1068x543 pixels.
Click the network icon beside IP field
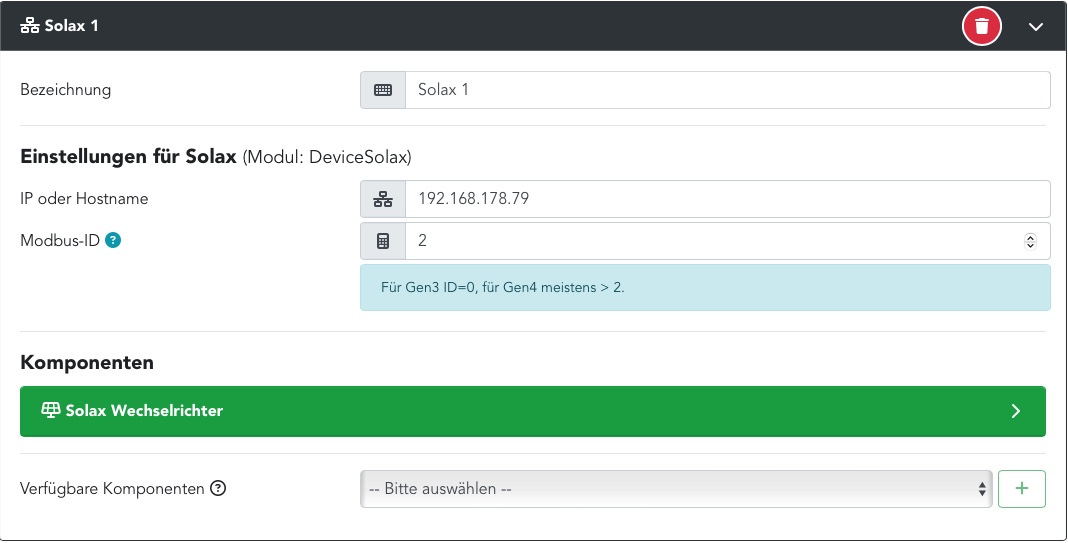[x=383, y=199]
